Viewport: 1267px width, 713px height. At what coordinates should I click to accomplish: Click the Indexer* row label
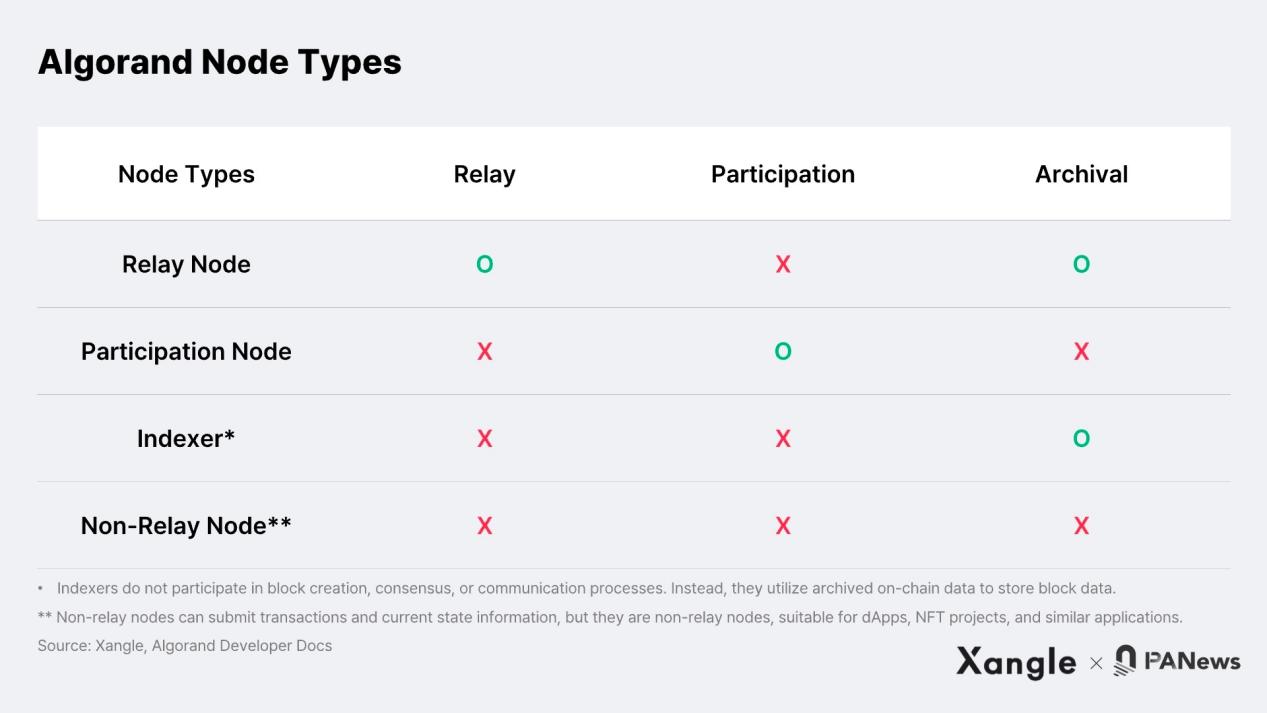tap(186, 438)
